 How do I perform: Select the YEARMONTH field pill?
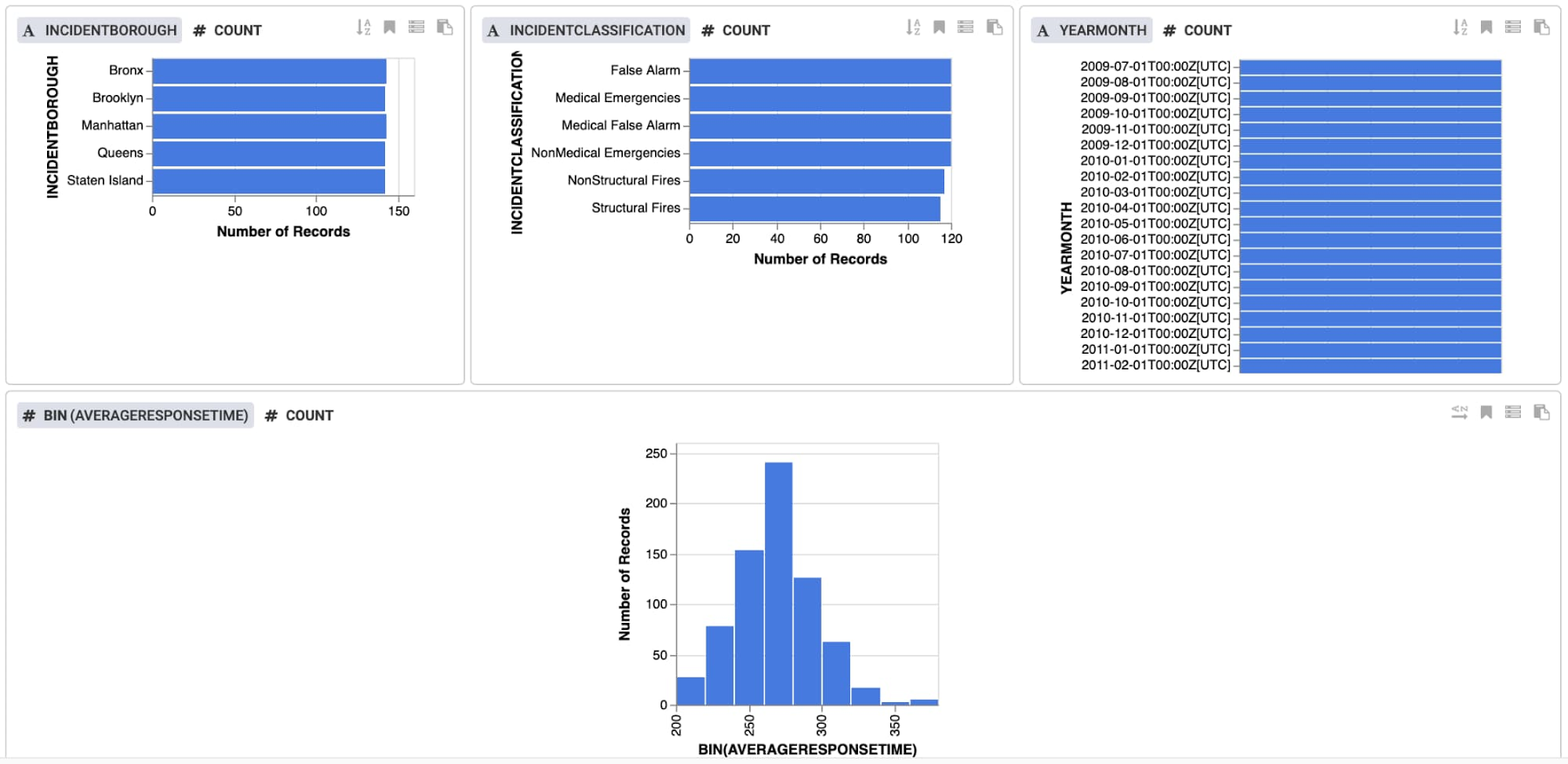[x=1092, y=30]
